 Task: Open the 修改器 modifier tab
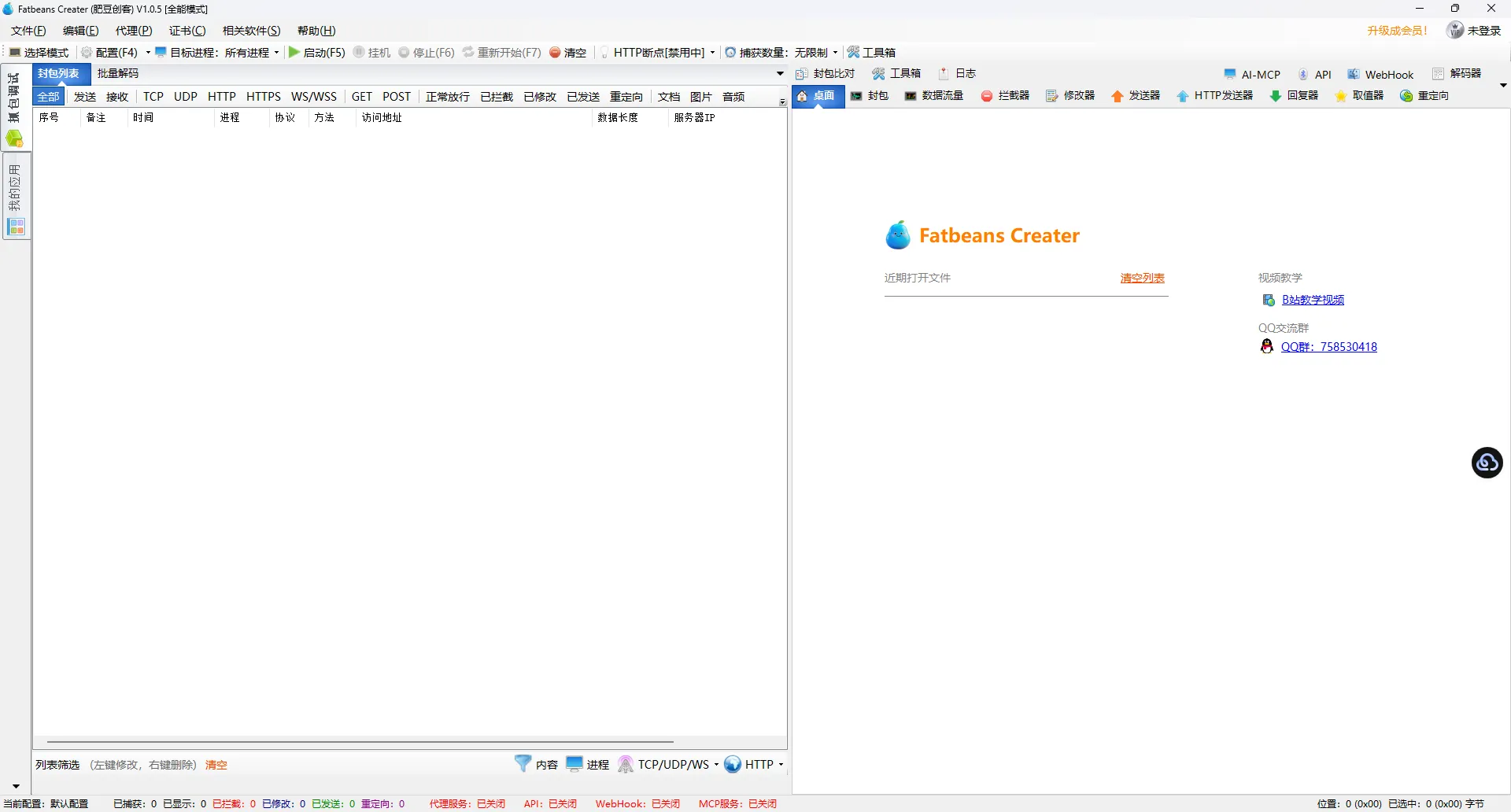pyautogui.click(x=1070, y=96)
